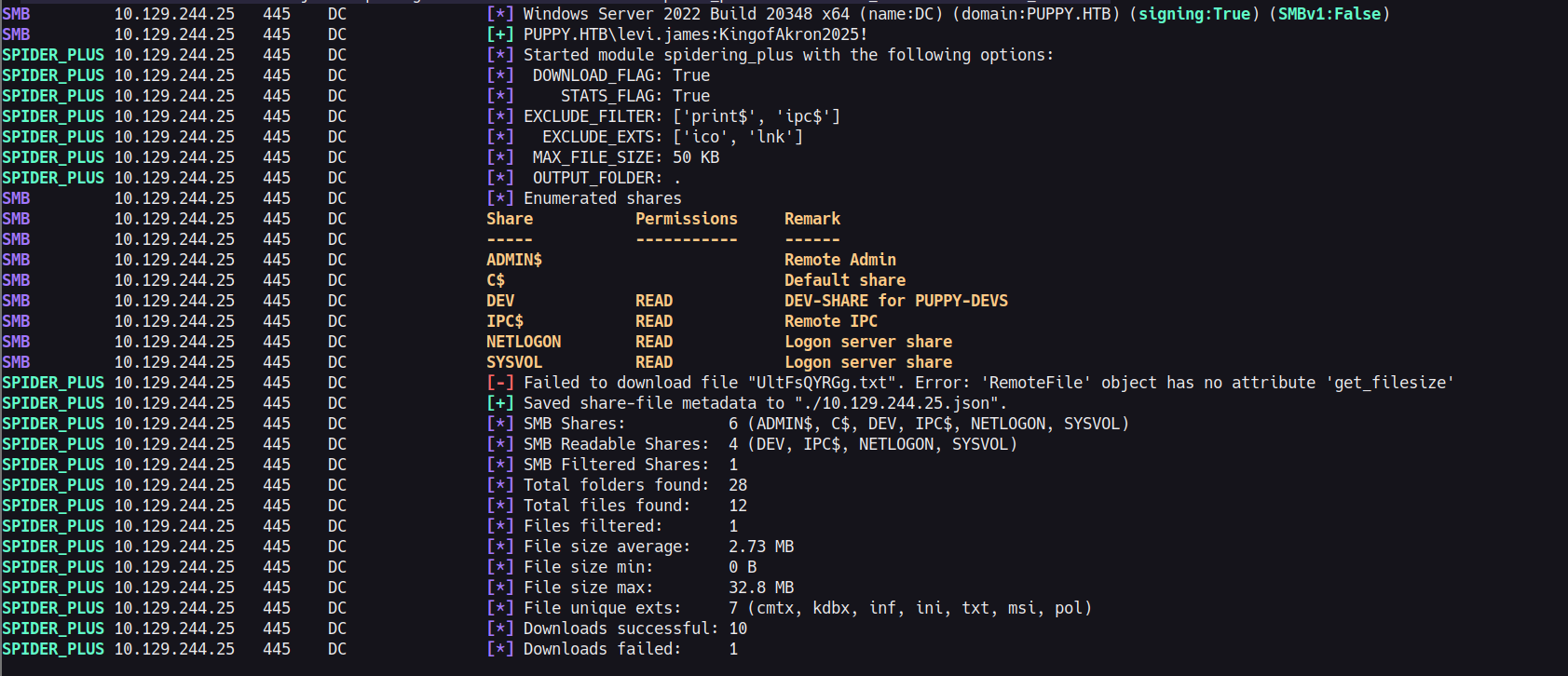Click the path "./10.129.244.25.json"
This screenshot has width=1568, height=676.
pos(896,403)
